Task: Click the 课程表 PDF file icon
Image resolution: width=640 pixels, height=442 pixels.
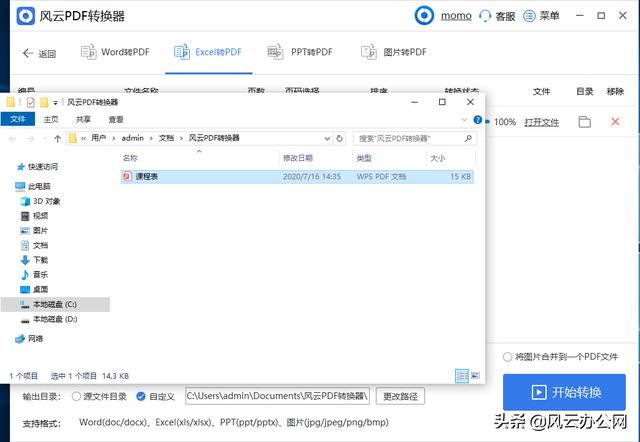Action: pos(127,176)
